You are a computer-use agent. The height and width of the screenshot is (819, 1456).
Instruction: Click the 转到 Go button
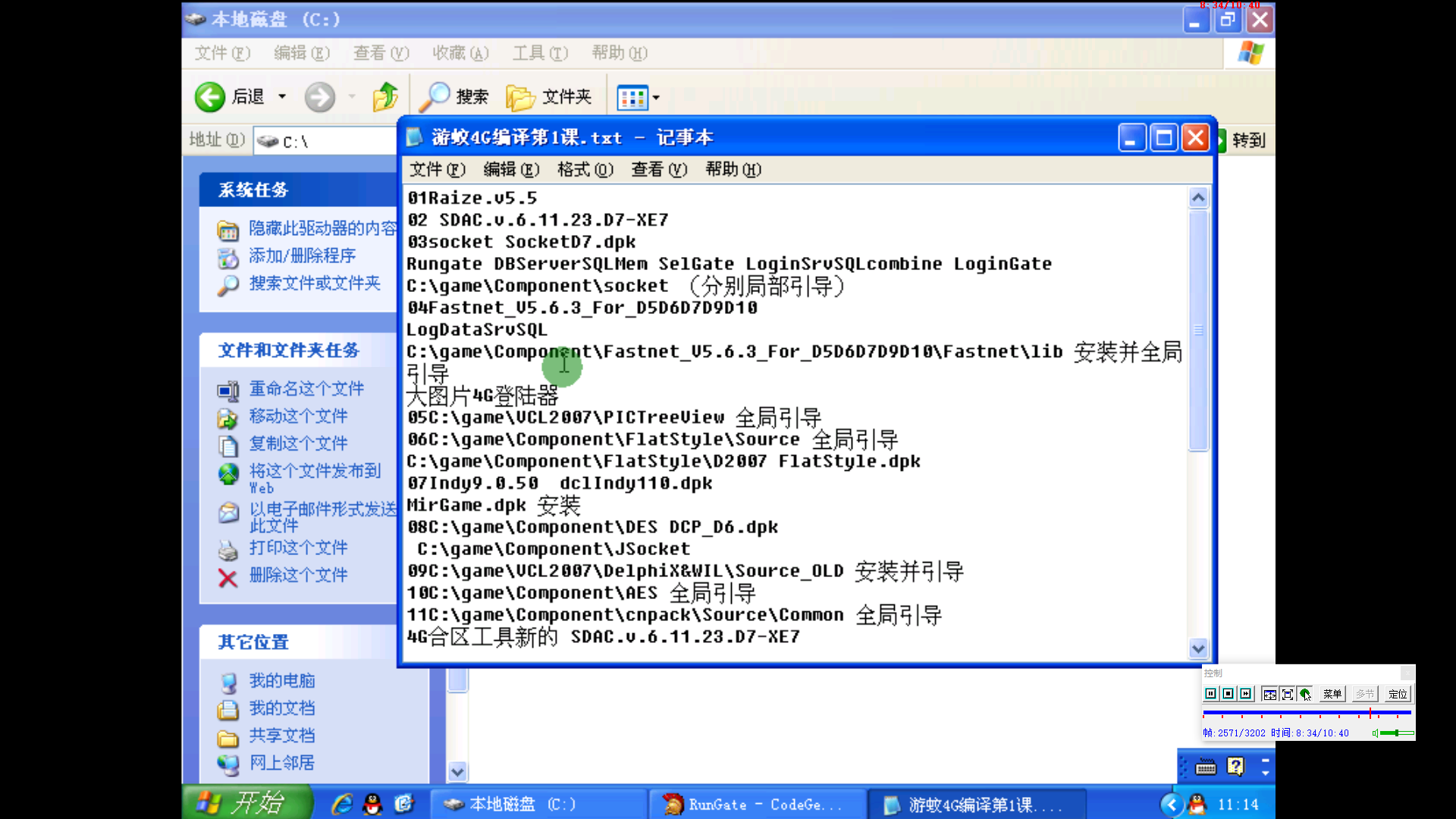[1243, 140]
